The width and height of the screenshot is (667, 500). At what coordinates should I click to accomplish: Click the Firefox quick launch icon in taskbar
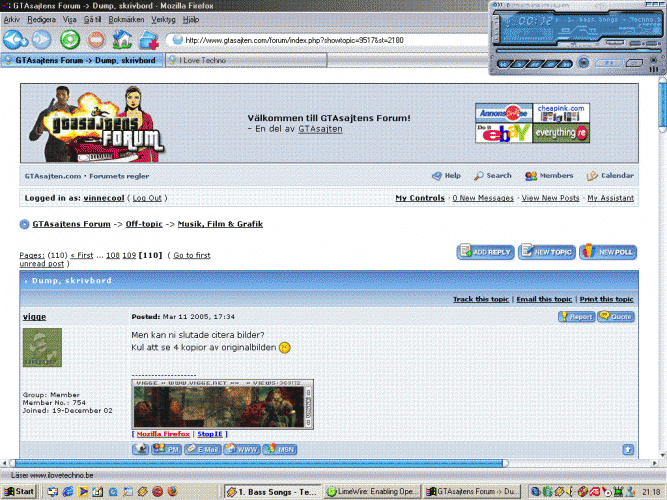(x=172, y=491)
